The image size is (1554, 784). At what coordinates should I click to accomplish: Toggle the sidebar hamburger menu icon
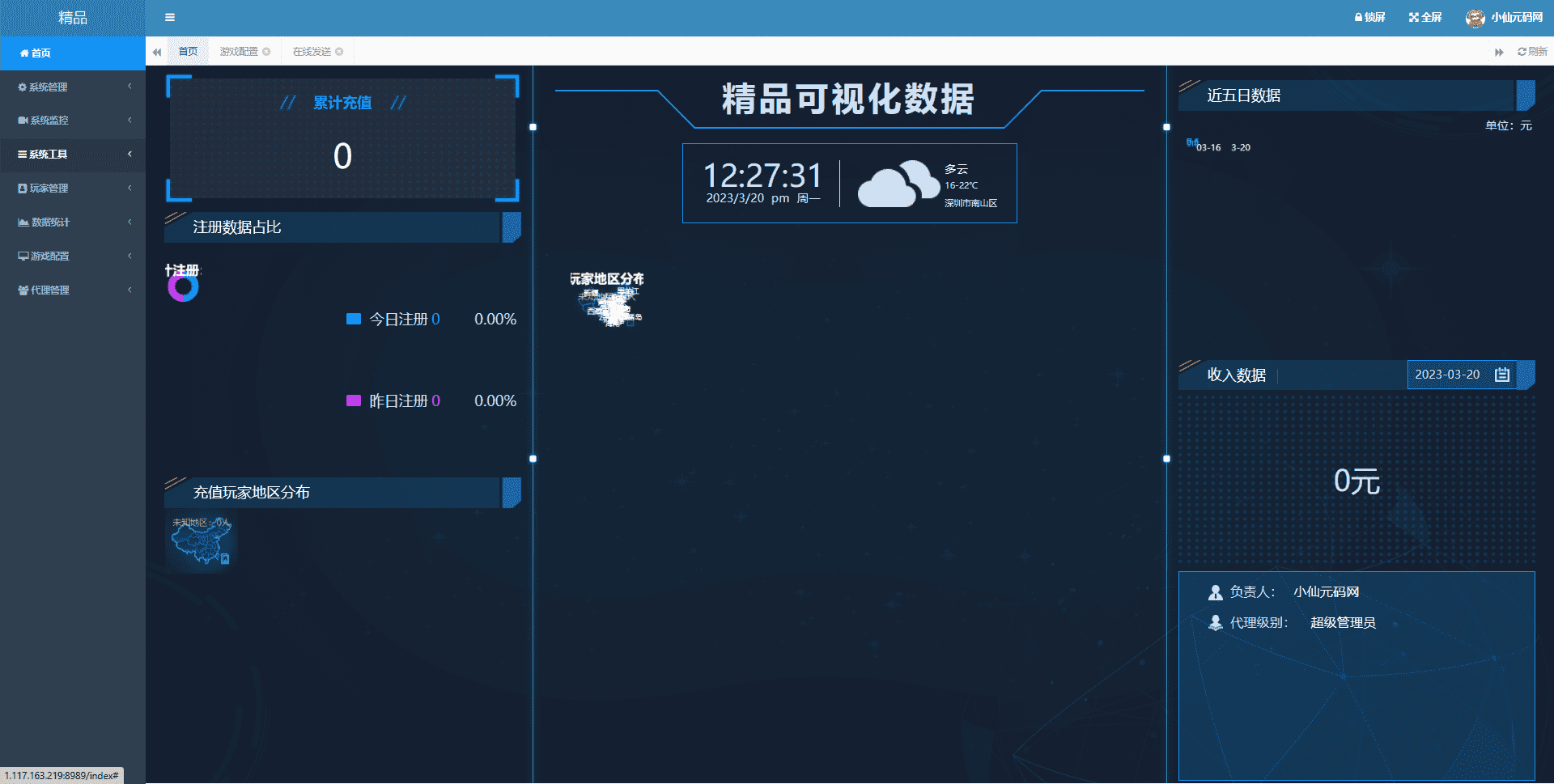pos(170,17)
